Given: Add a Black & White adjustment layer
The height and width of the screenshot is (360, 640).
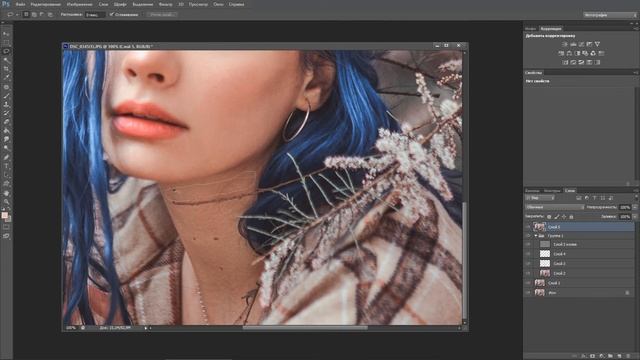Looking at the screenshot, I should point(577,53).
